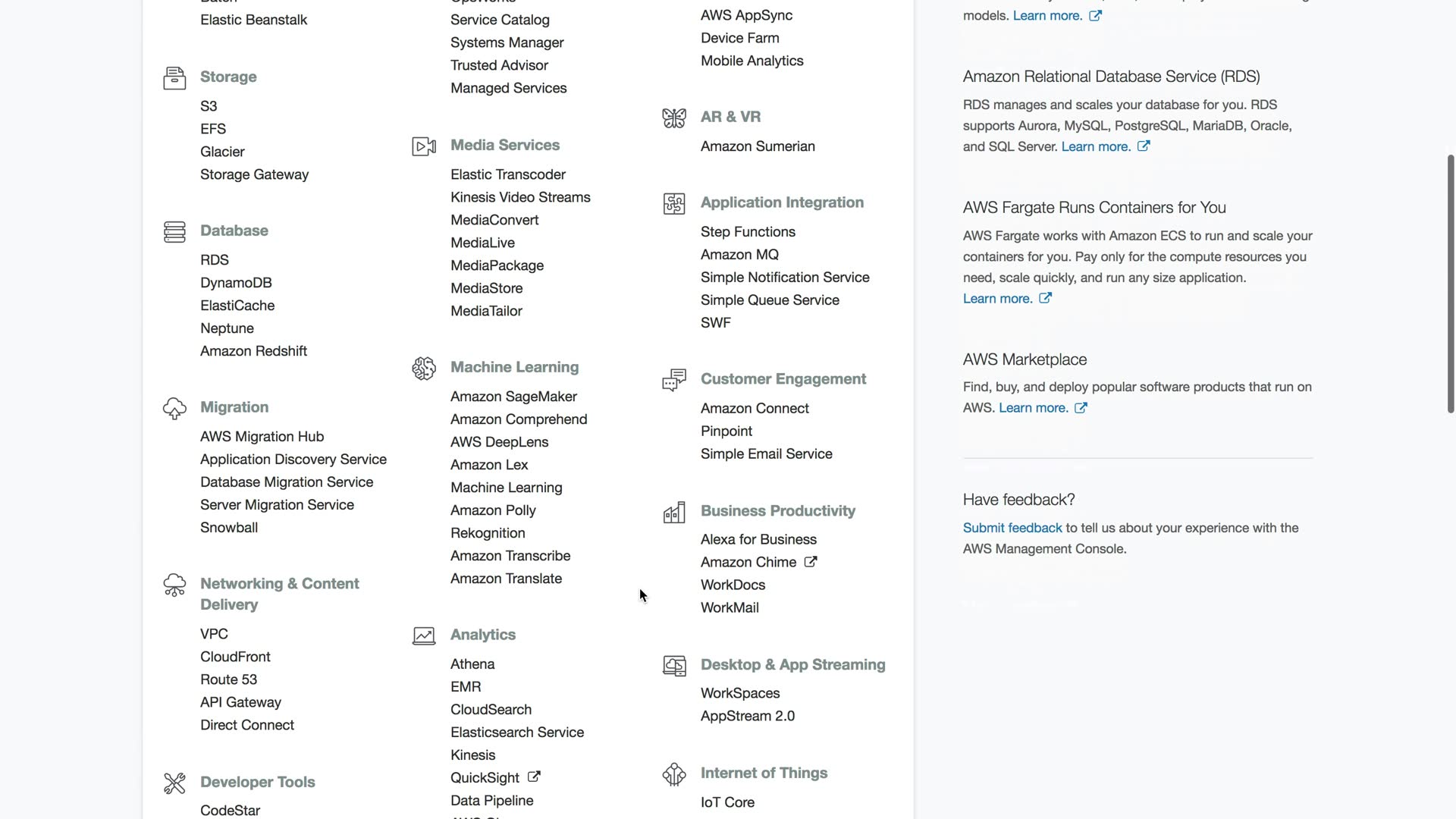Open Learn more link under AWS Marketplace
Image resolution: width=1456 pixels, height=819 pixels.
(x=1033, y=408)
